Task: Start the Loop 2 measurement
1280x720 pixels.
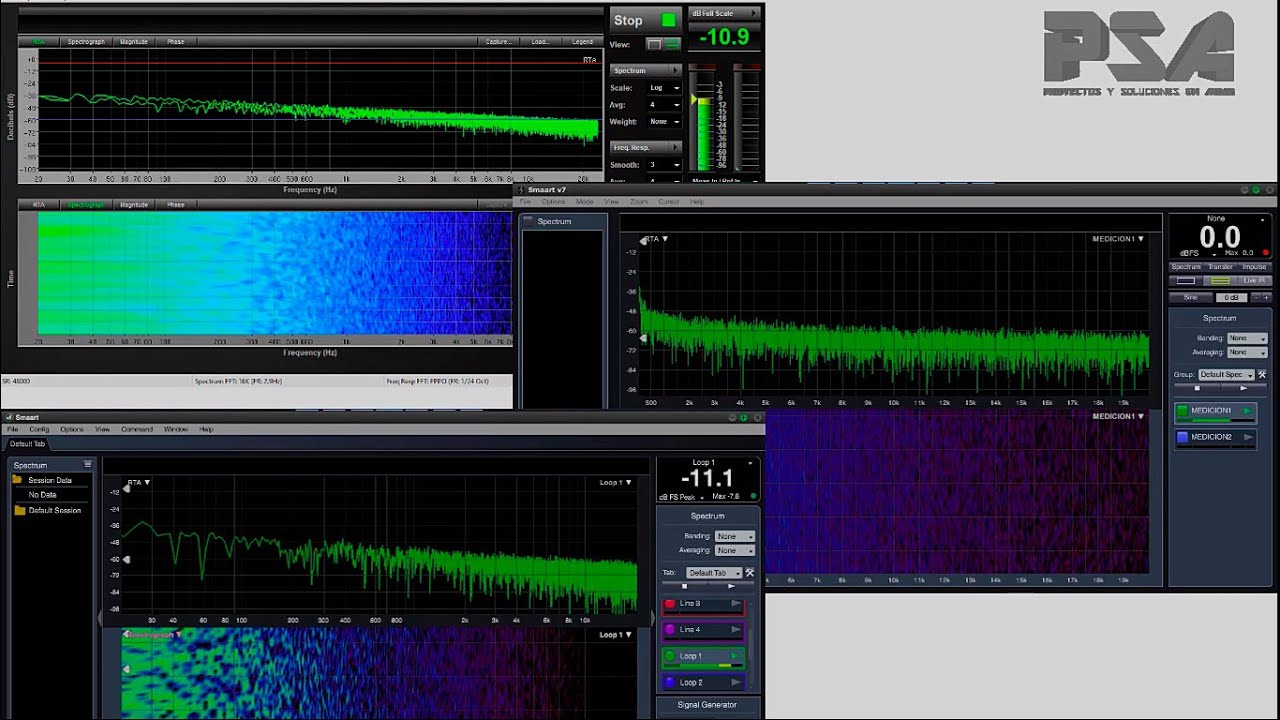Action: tap(736, 682)
